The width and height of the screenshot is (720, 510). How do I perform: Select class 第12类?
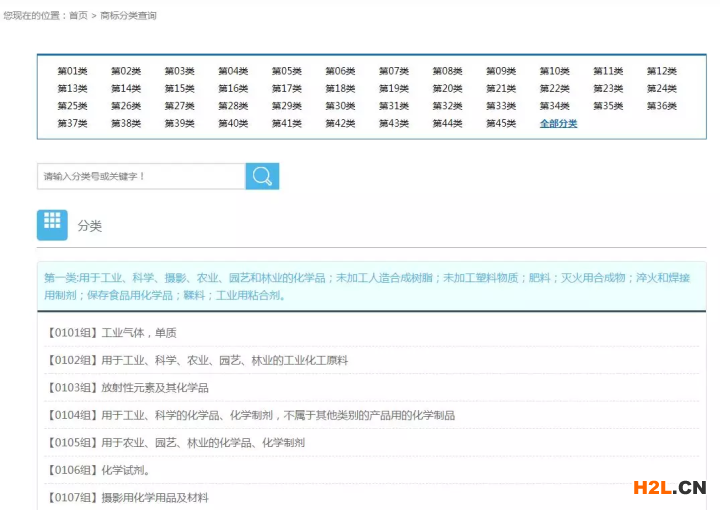661,71
